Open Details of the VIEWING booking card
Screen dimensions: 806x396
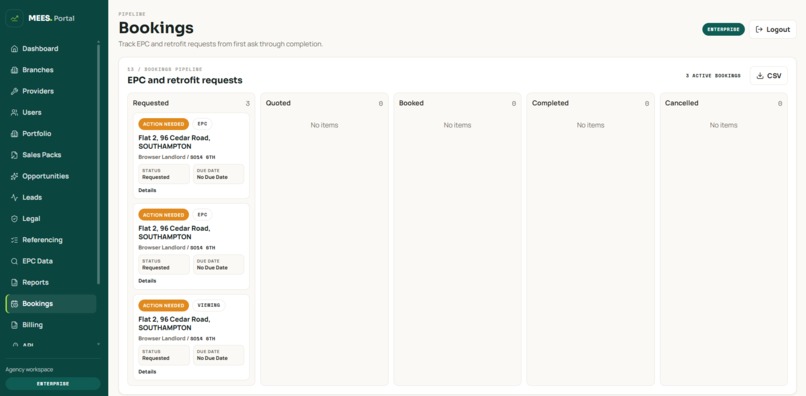coord(147,371)
